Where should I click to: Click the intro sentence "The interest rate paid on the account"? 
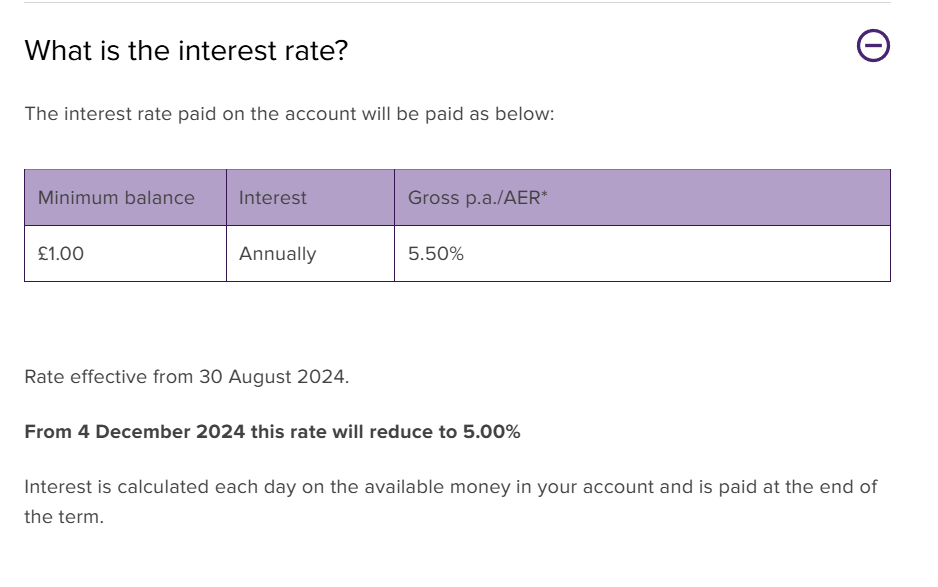290,114
